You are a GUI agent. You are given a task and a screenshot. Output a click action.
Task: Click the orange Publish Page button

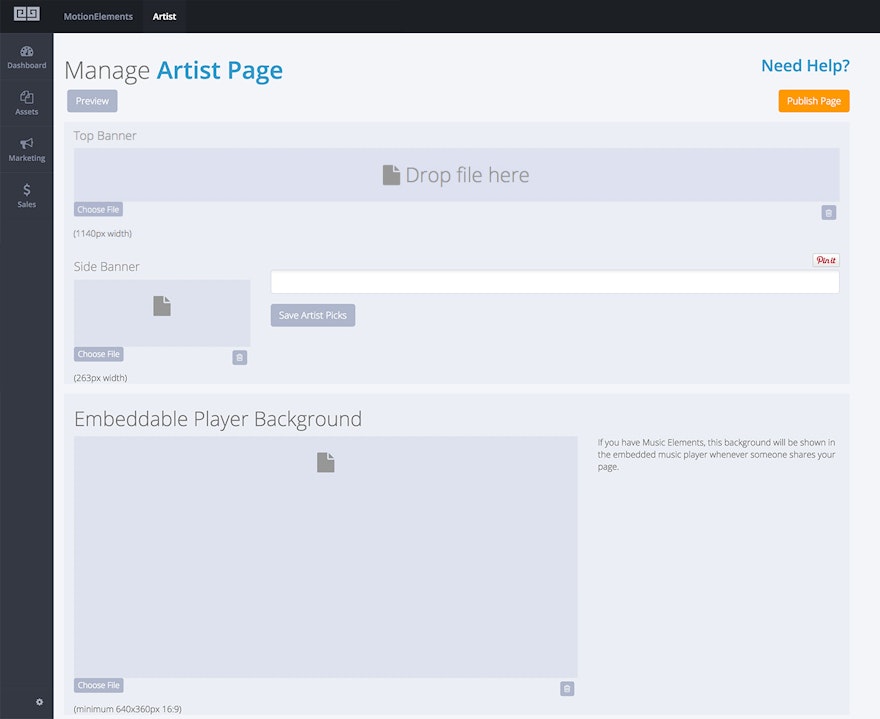pos(813,101)
